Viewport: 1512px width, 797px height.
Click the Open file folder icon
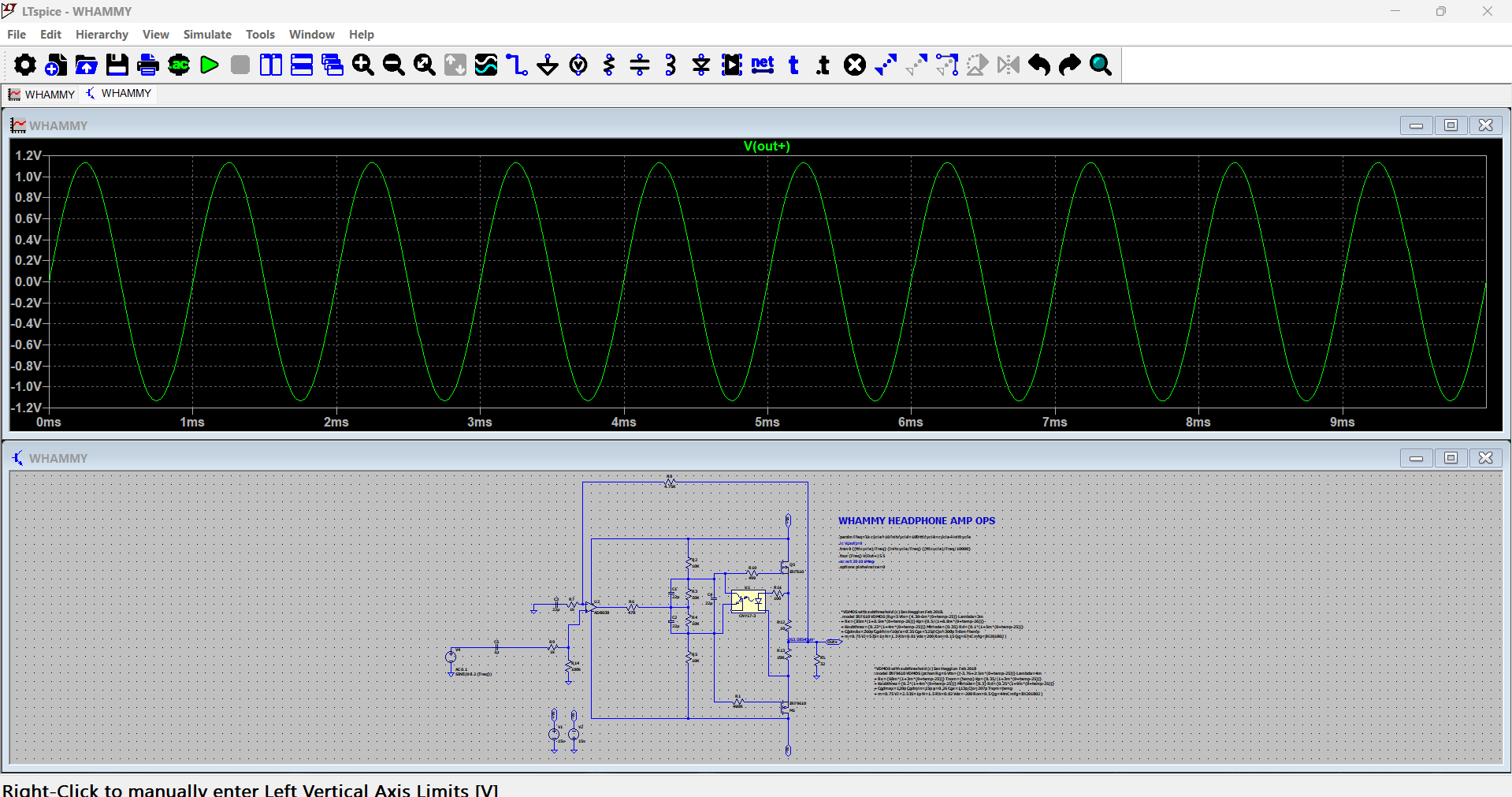tap(86, 65)
